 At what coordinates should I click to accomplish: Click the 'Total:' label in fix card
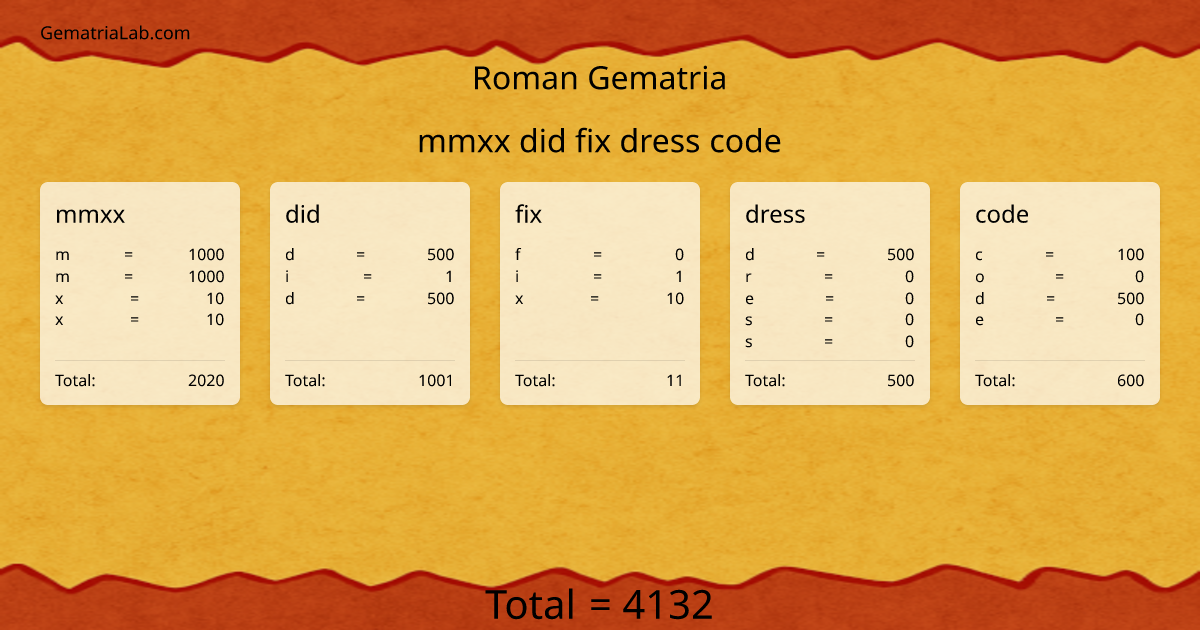click(x=535, y=380)
